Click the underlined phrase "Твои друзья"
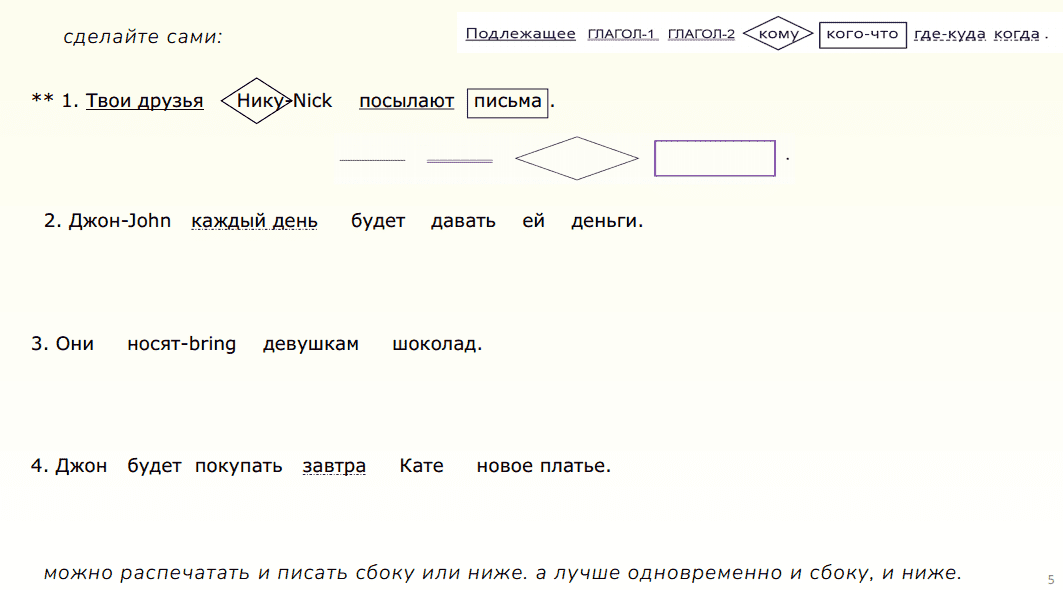 [x=145, y=101]
